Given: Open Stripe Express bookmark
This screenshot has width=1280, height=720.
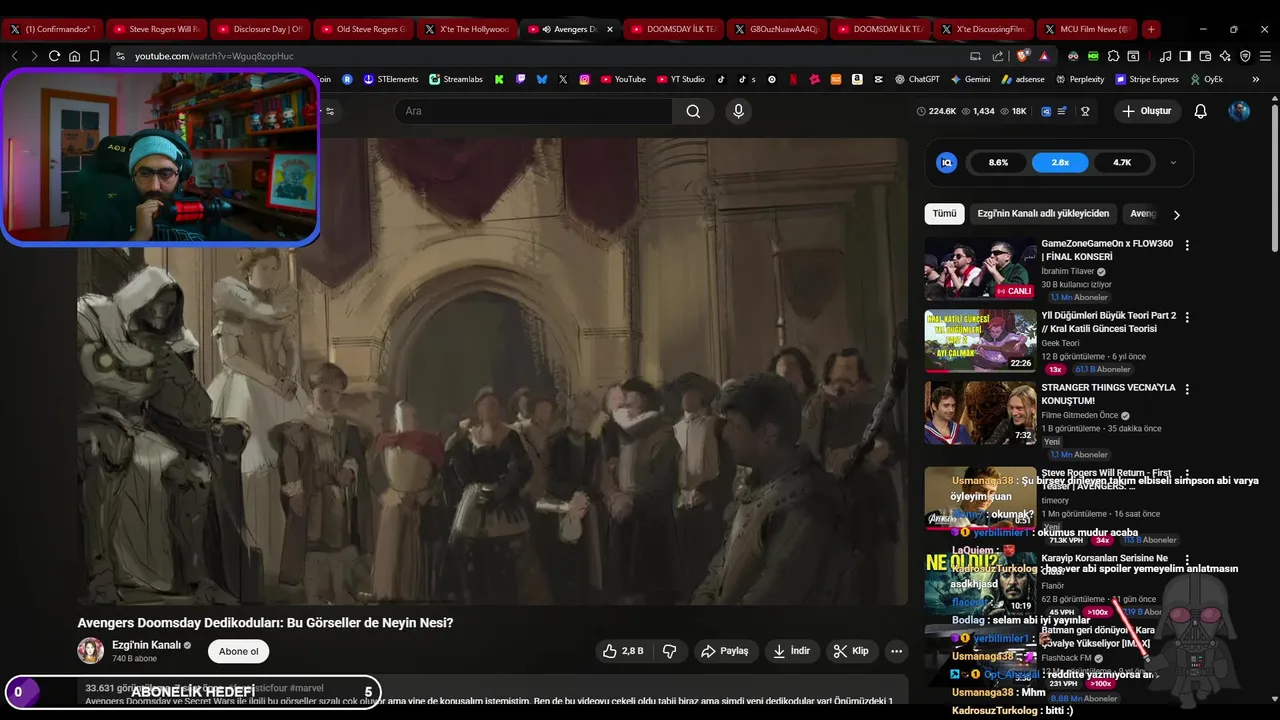Looking at the screenshot, I should [1146, 79].
